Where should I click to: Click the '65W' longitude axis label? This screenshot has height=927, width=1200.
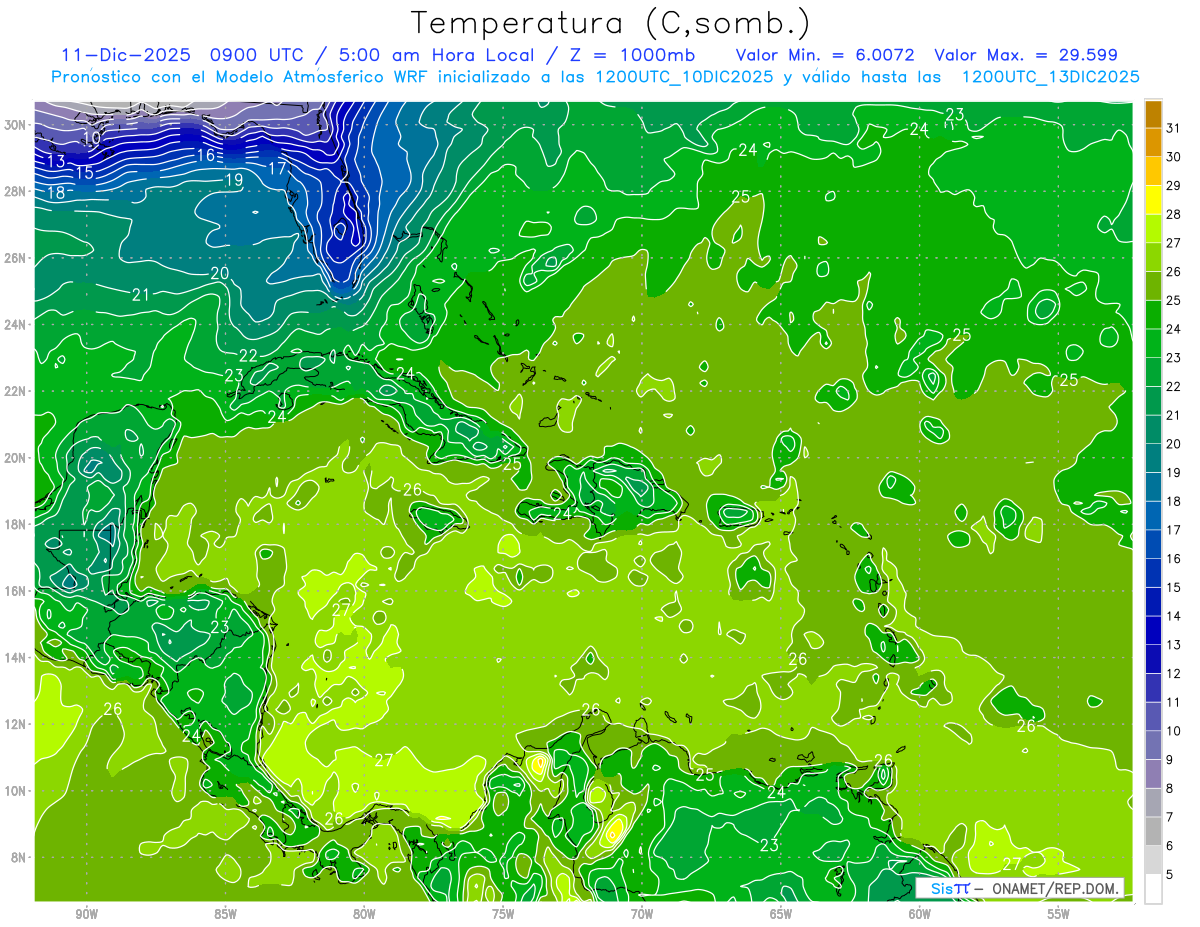pyautogui.click(x=781, y=914)
